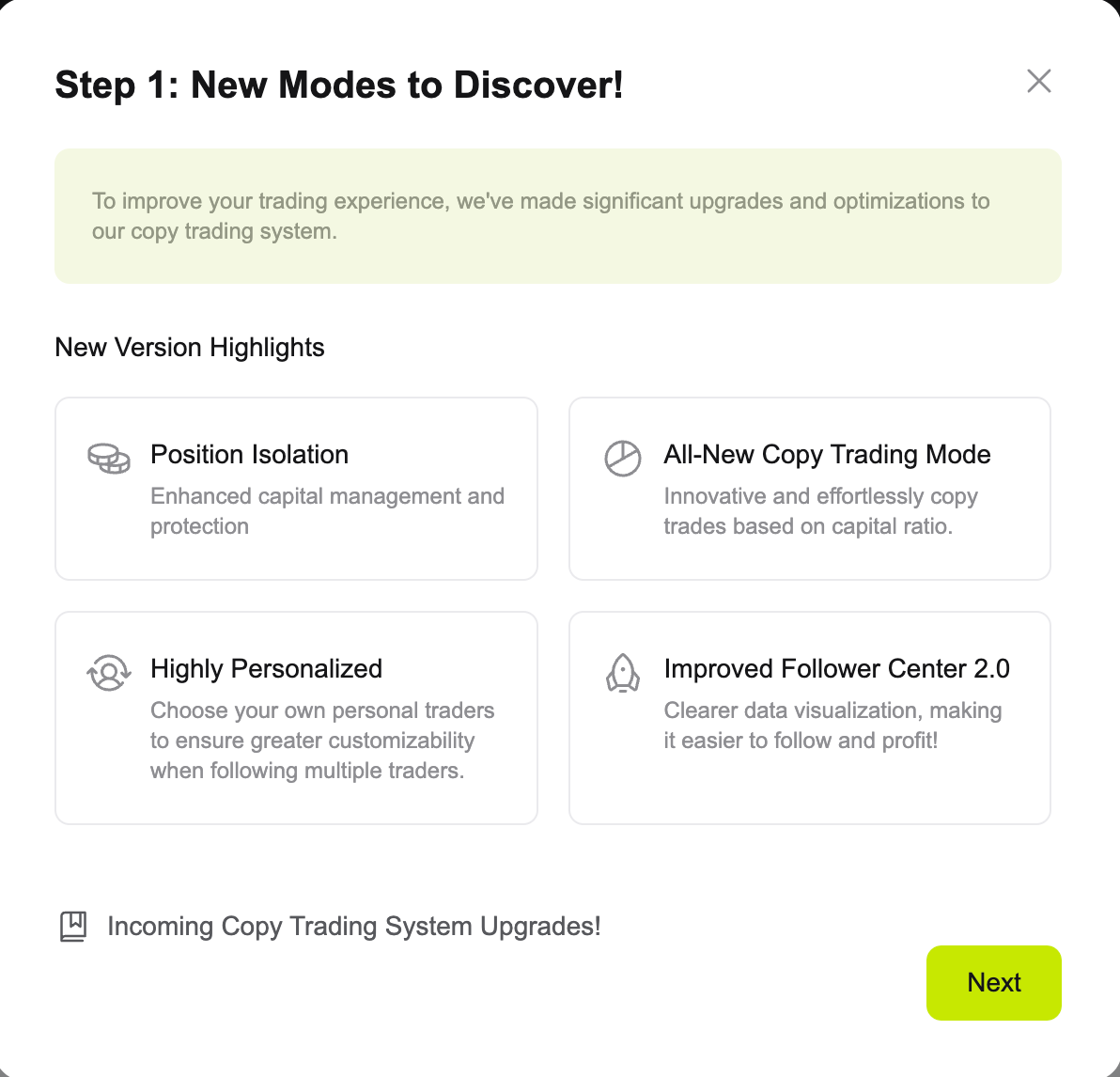Image resolution: width=1120 pixels, height=1077 pixels.
Task: Close the Step 1 dialog
Action: click(x=1038, y=81)
